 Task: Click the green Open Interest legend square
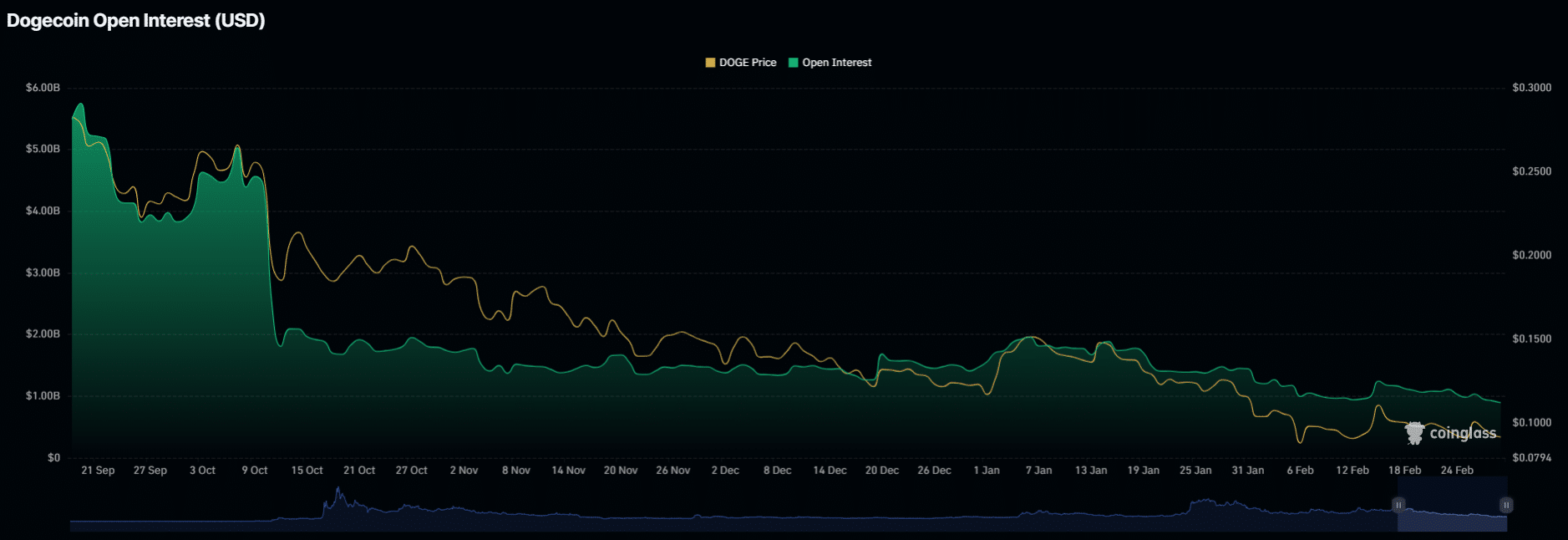(x=793, y=63)
